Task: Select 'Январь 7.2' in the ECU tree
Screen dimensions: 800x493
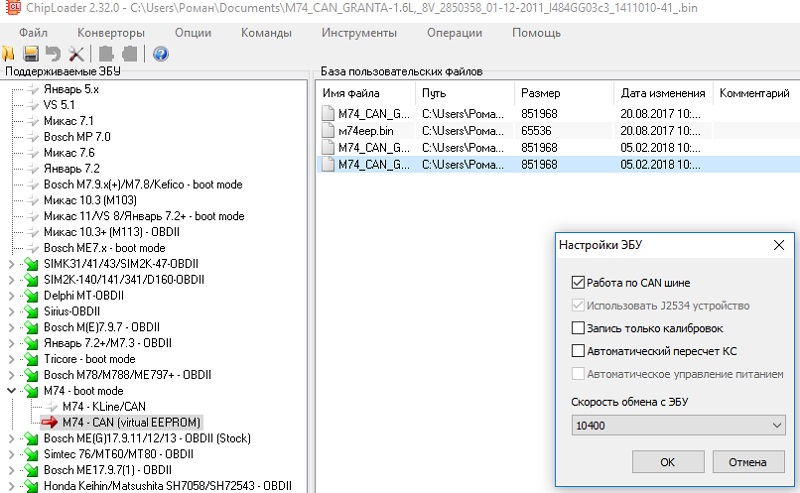Action: point(71,169)
